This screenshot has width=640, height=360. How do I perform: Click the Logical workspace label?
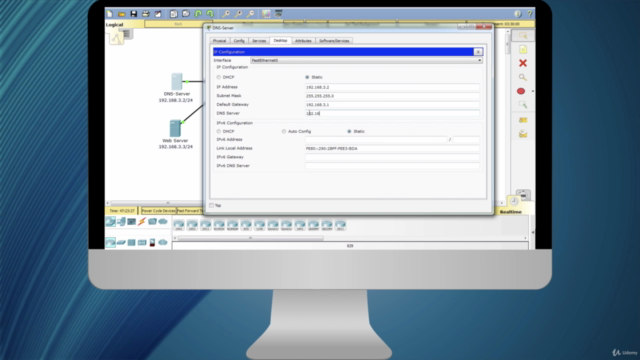click(114, 24)
